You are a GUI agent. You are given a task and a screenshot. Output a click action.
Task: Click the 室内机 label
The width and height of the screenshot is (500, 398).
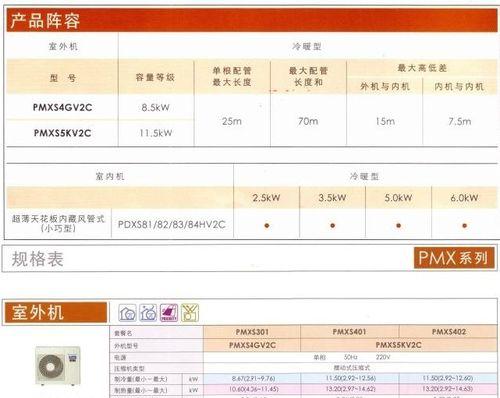(x=110, y=176)
